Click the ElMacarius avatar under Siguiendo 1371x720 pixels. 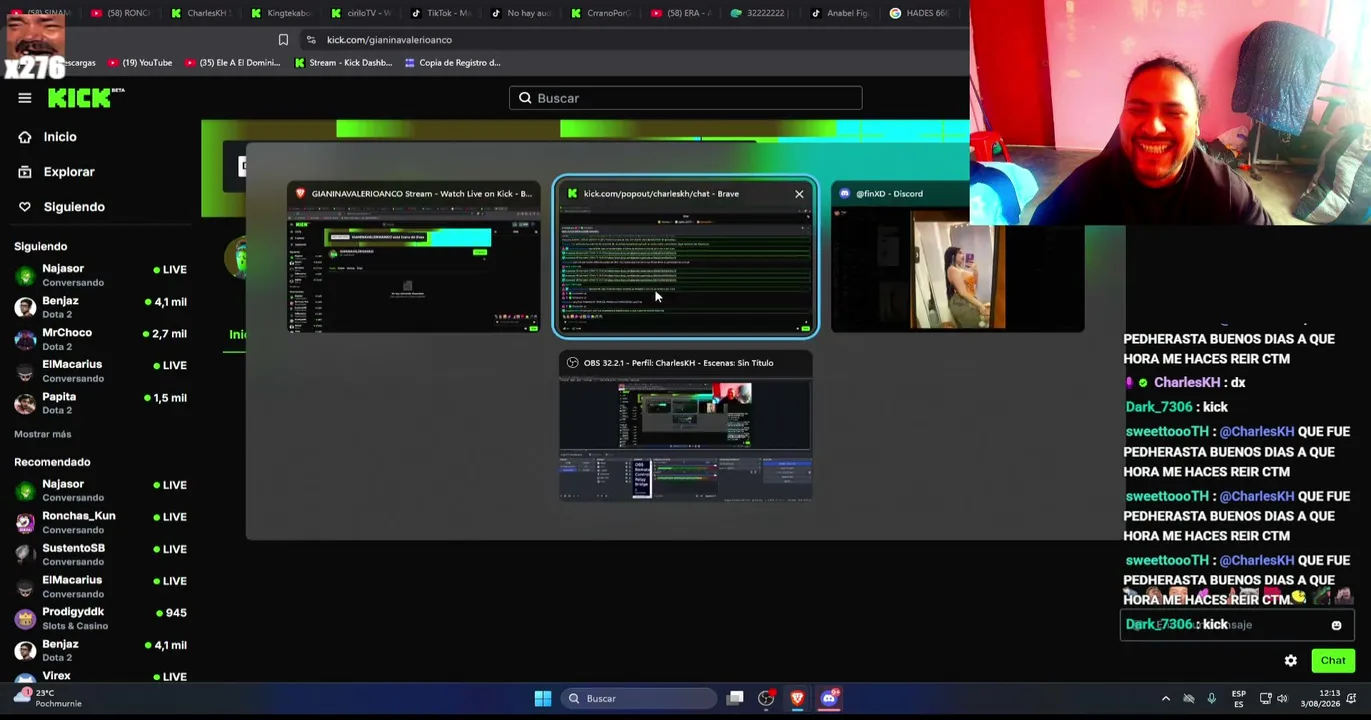(x=25, y=371)
